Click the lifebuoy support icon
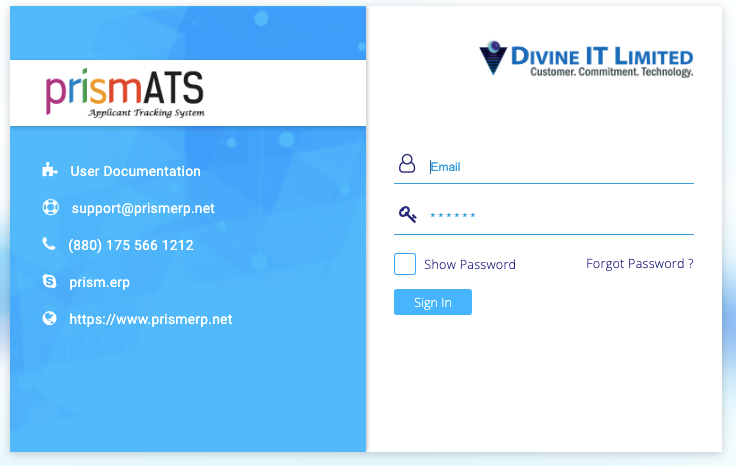Viewport: 736px width, 466px height. [x=50, y=207]
